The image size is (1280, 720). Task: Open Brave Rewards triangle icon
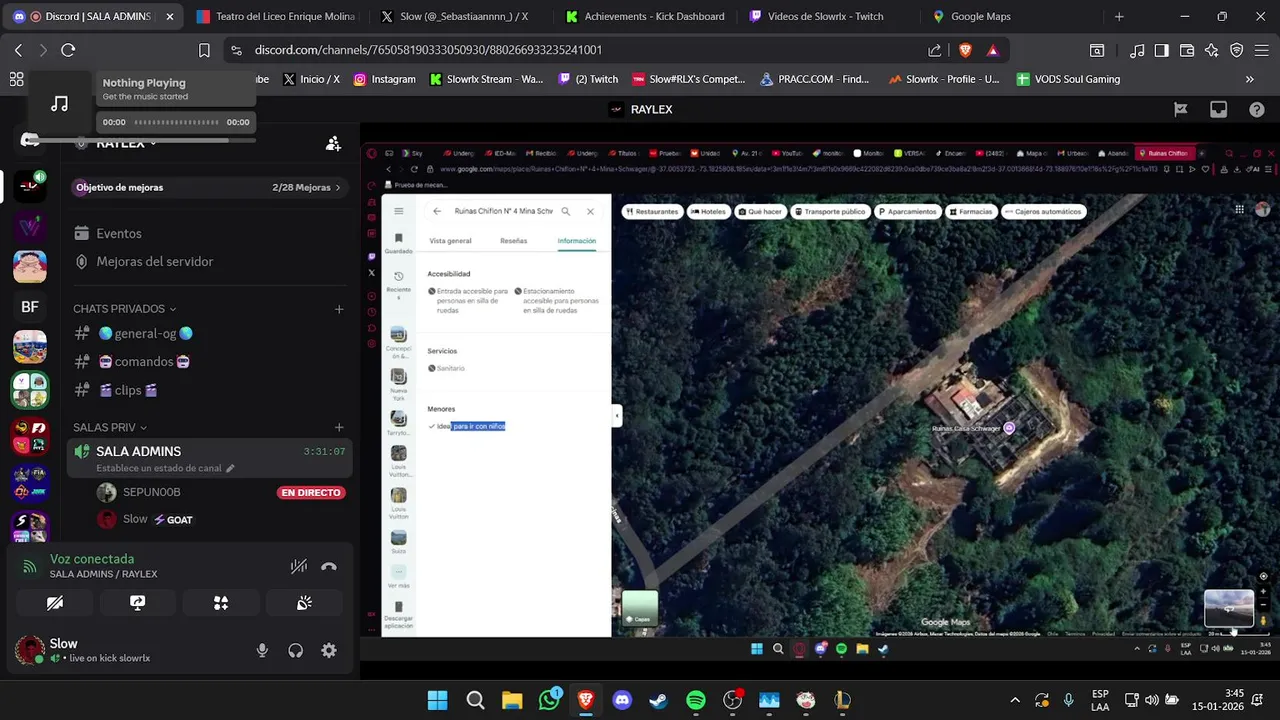click(x=992, y=50)
